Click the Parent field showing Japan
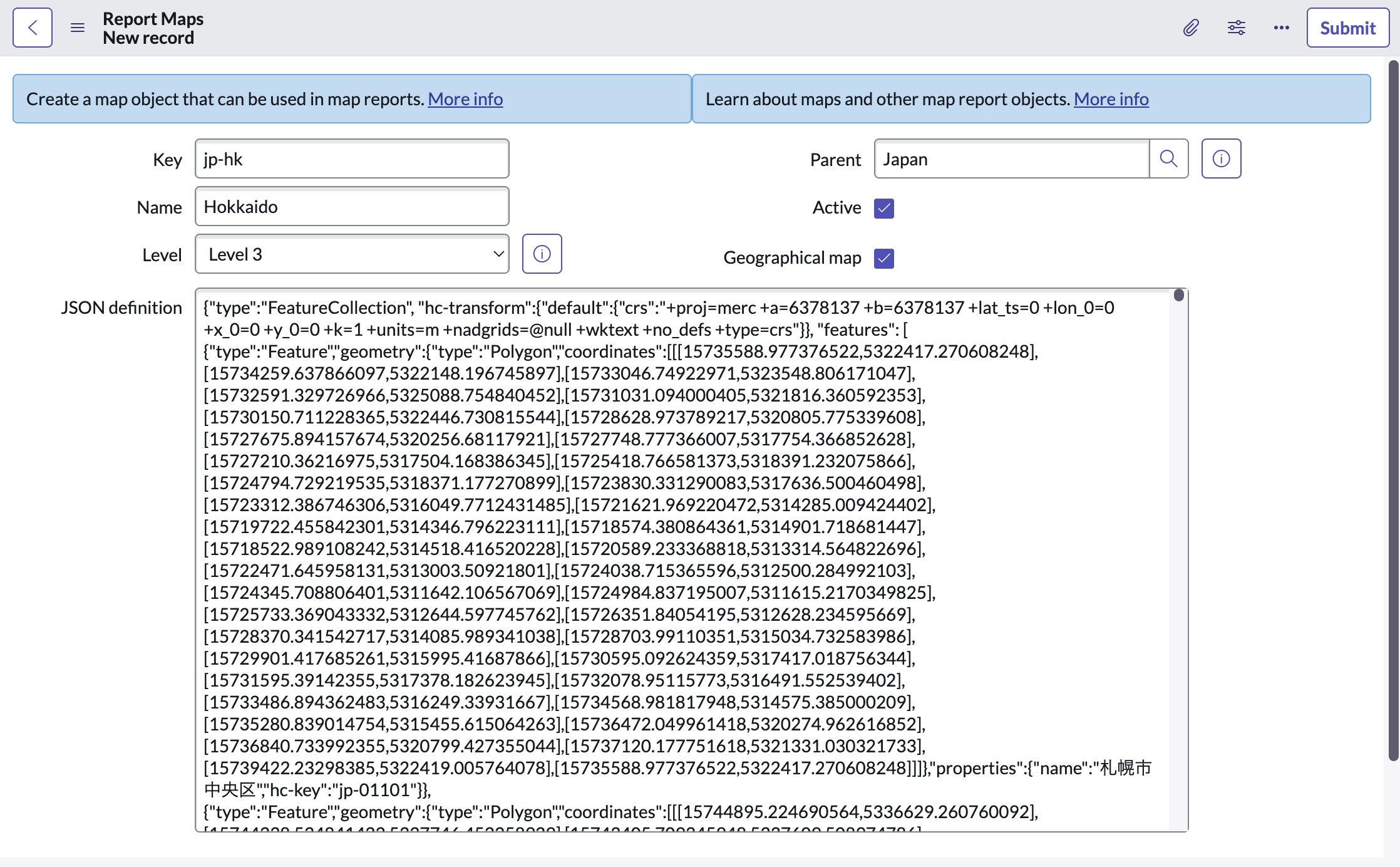The width and height of the screenshot is (1400, 867). (x=1011, y=159)
